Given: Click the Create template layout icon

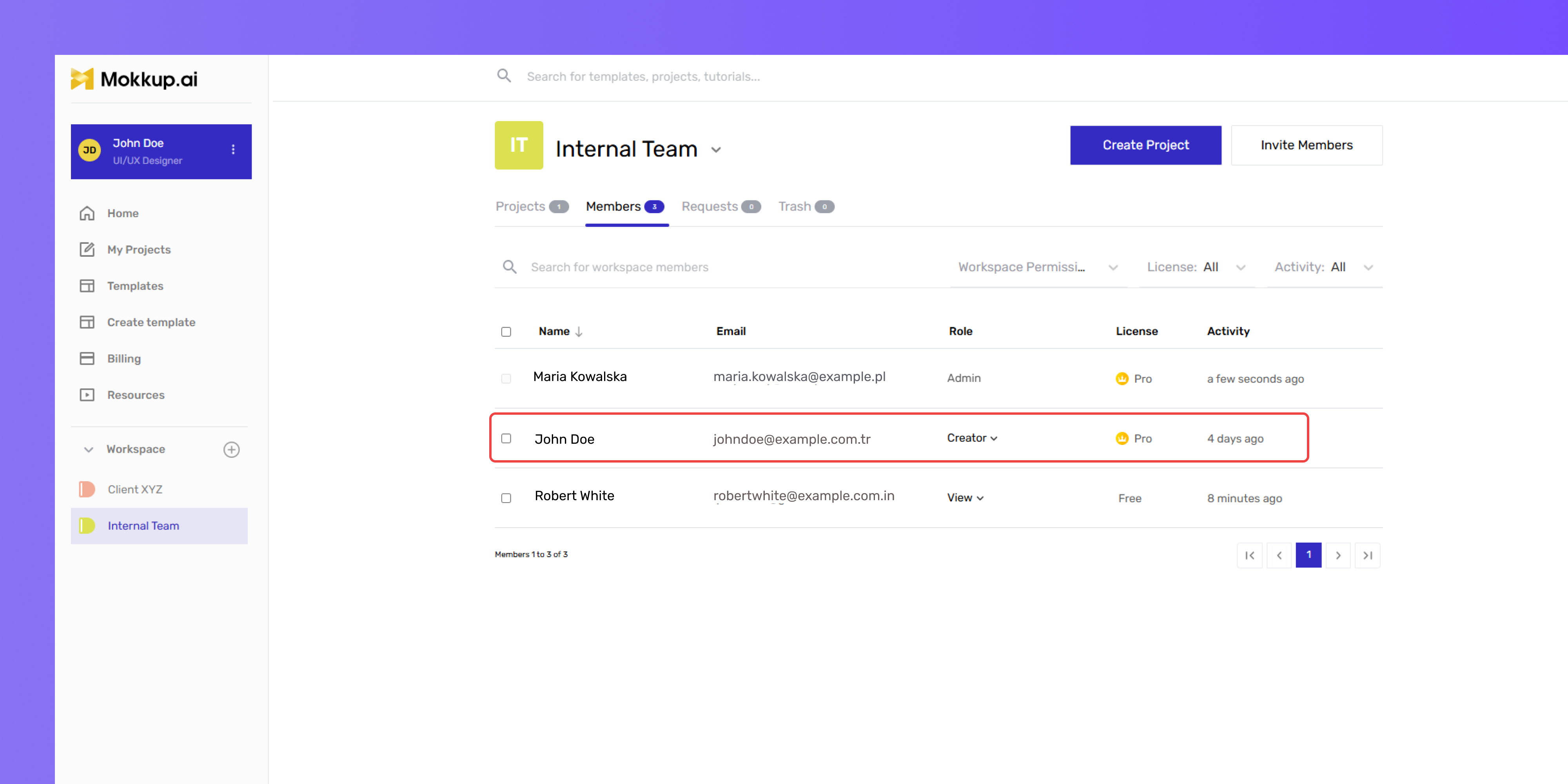Looking at the screenshot, I should click(87, 322).
